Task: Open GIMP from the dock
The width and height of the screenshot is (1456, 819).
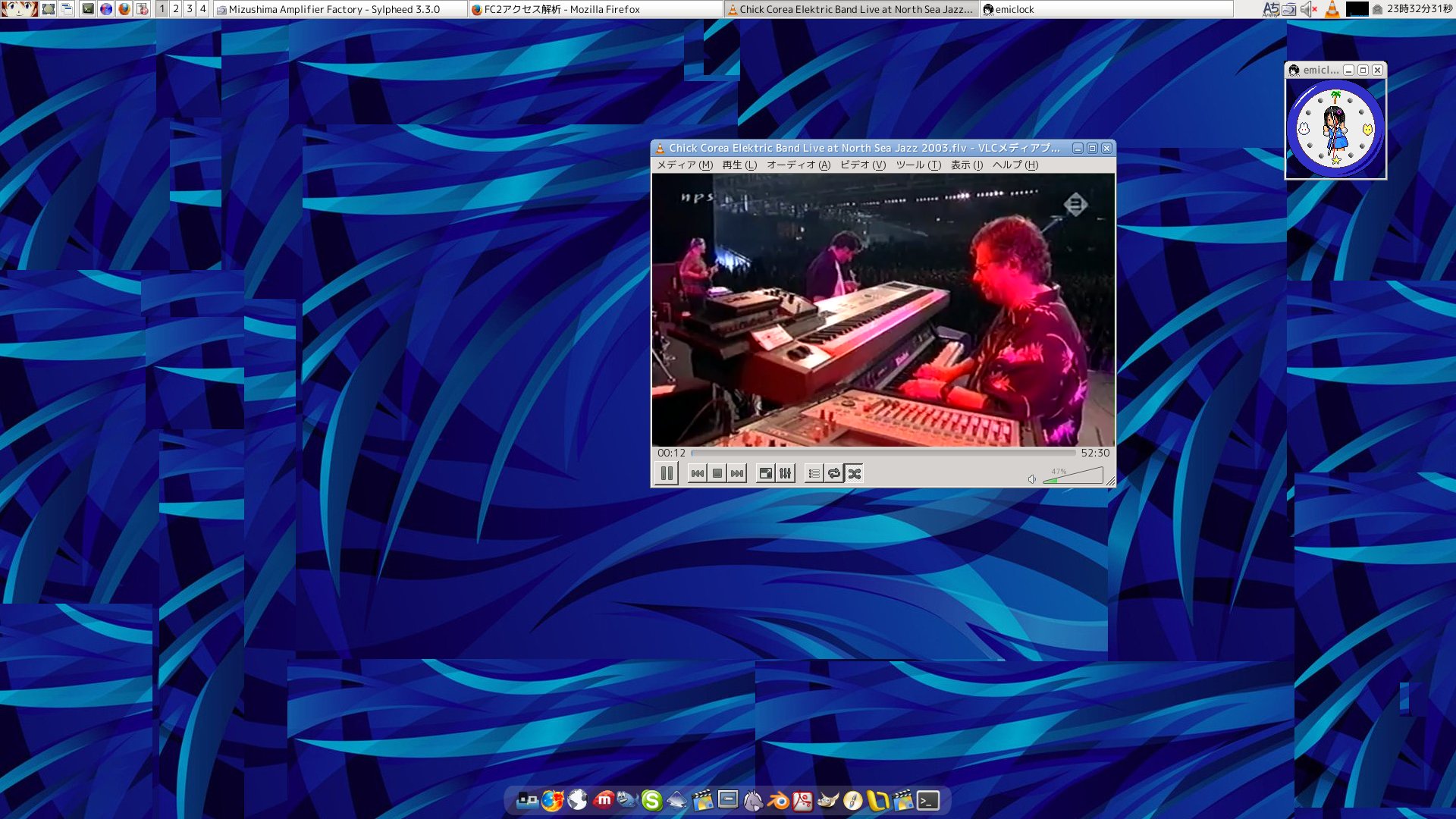Action: tap(829, 800)
